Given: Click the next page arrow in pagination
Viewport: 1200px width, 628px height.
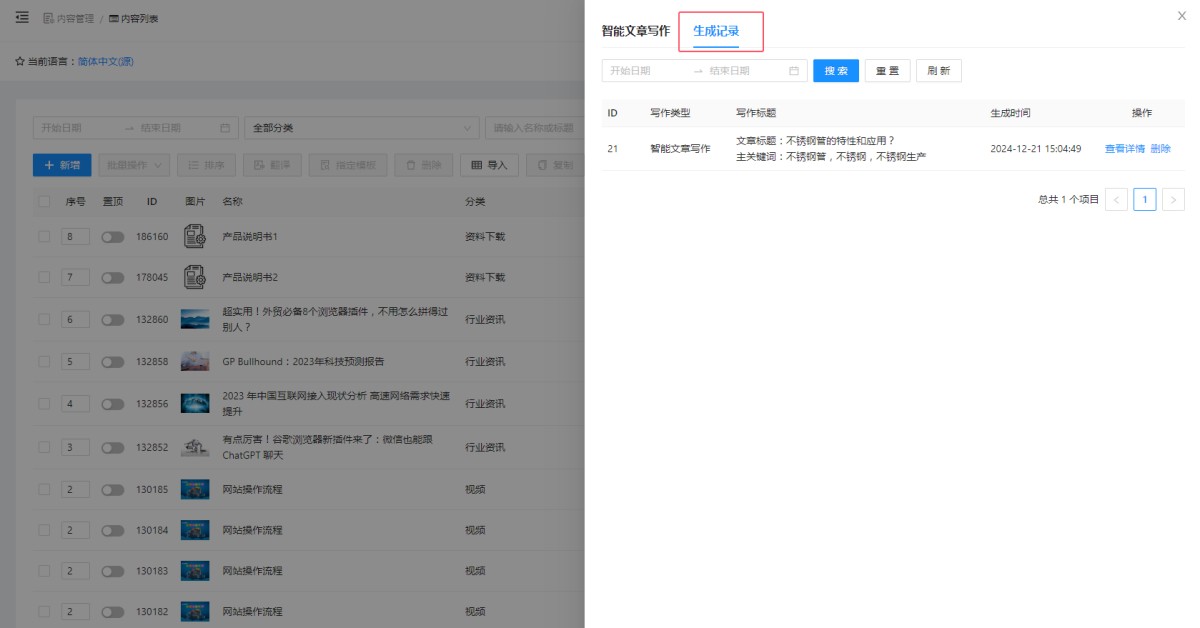Looking at the screenshot, I should point(1173,200).
